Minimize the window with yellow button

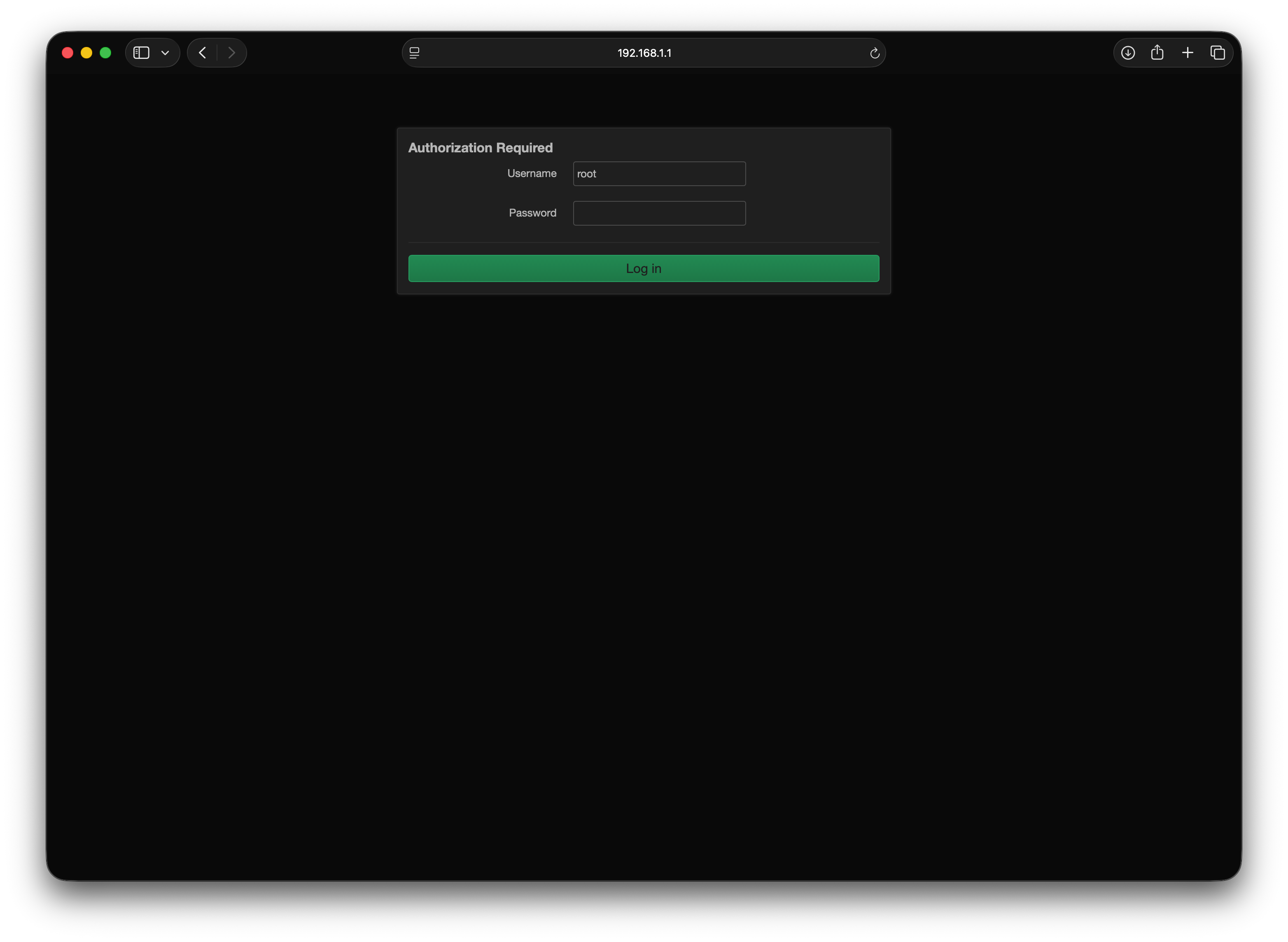(86, 53)
